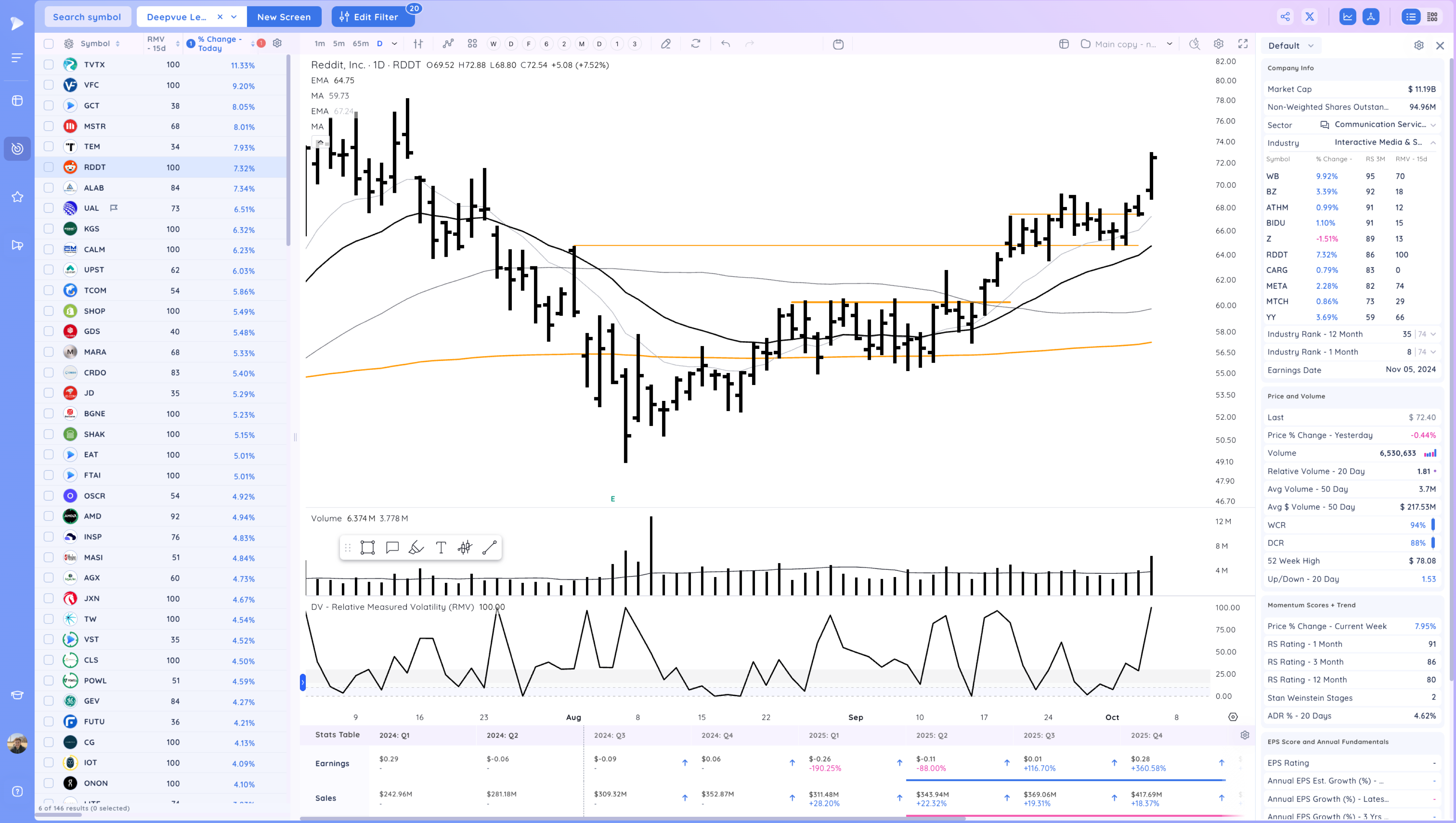This screenshot has width=1456, height=823.
Task: Check the select-all checkbox in list header
Action: click(49, 43)
